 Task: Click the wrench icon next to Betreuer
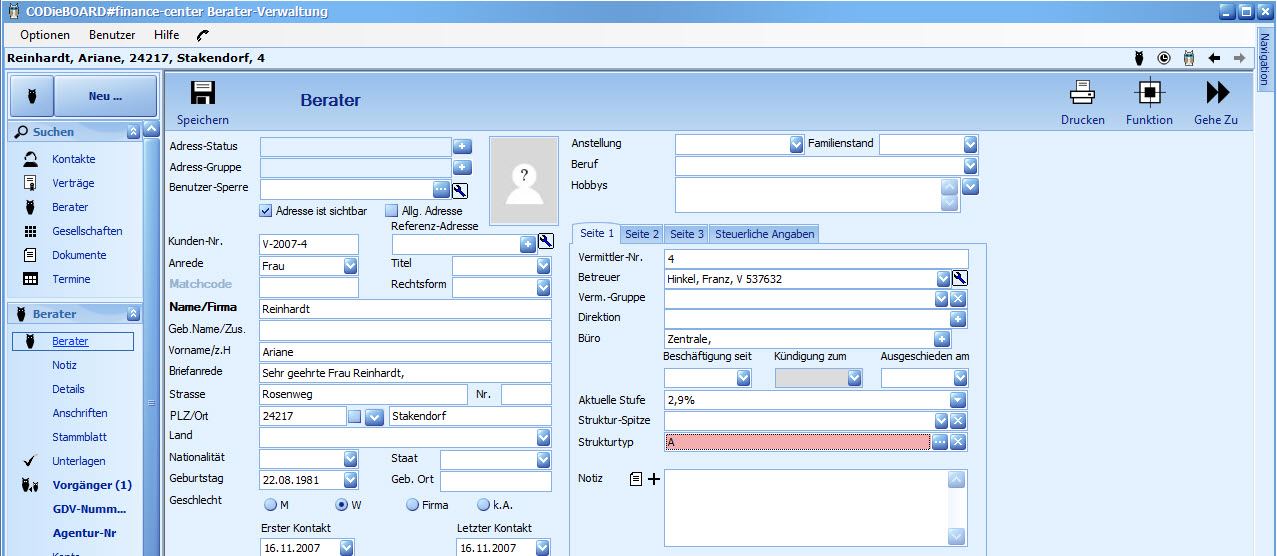[960, 278]
